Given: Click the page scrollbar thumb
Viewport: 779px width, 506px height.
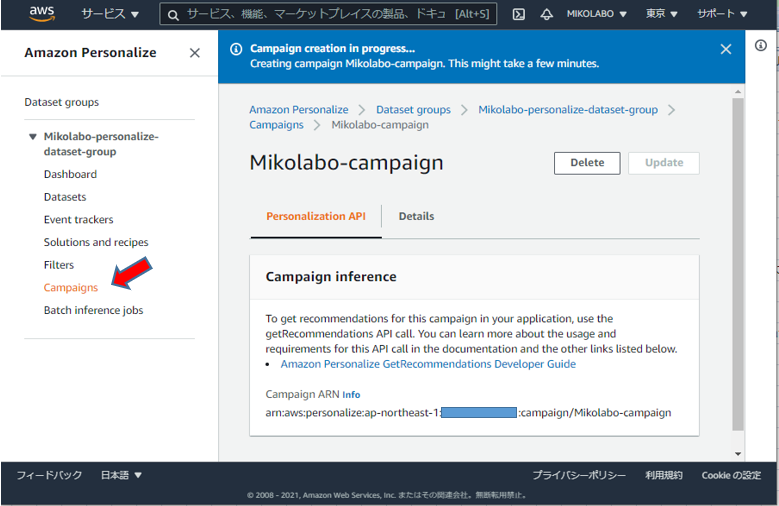Looking at the screenshot, I should (738, 263).
